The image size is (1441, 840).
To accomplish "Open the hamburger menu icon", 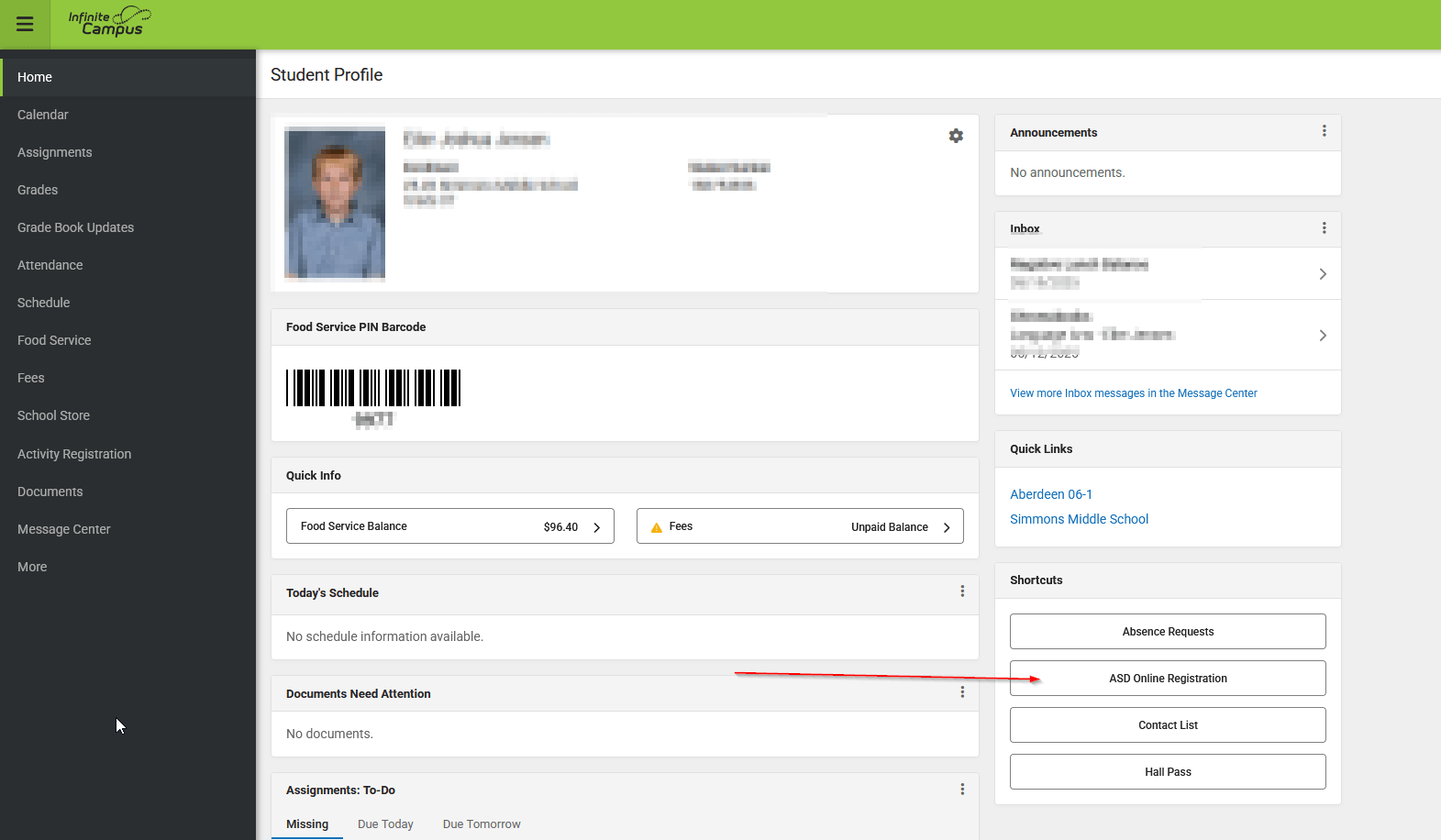I will 25,24.
